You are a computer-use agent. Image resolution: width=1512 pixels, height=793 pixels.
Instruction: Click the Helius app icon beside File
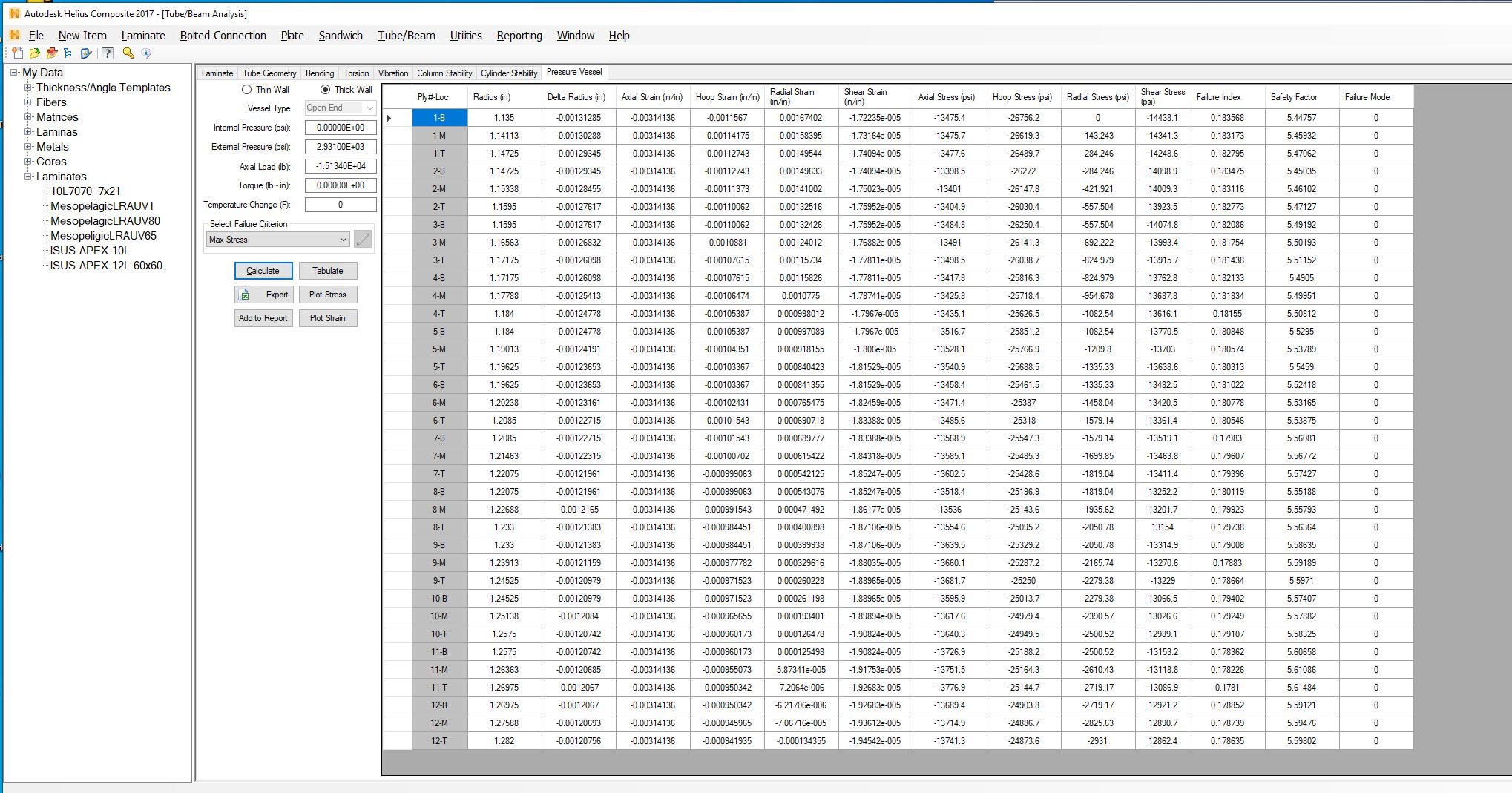tap(15, 35)
